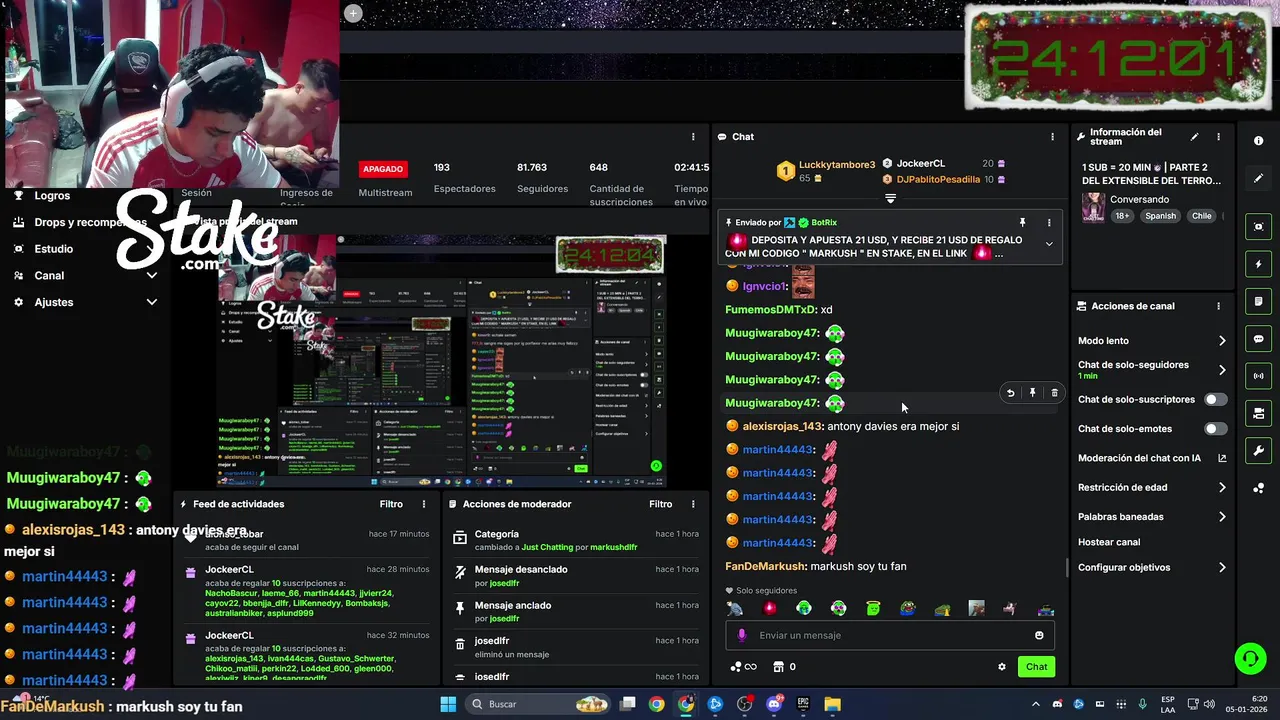Open Acciones de canal three-dot menu
1280x720 pixels.
[1218, 306]
